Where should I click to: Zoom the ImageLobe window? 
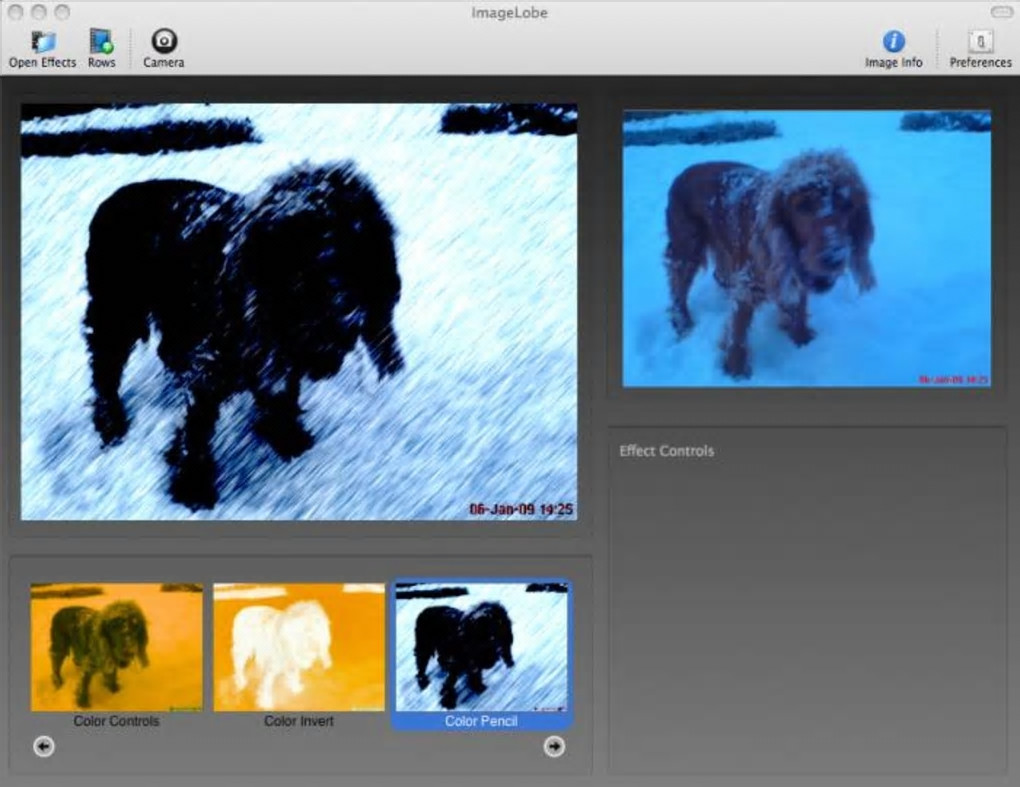tap(62, 12)
